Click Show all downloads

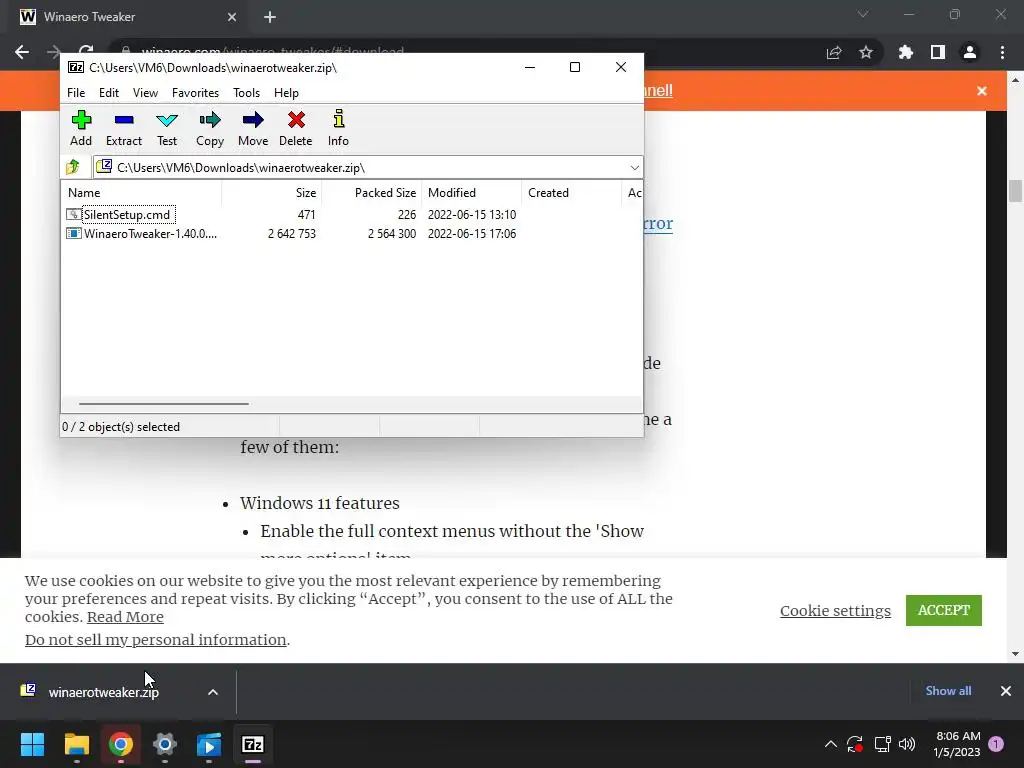[x=948, y=690]
